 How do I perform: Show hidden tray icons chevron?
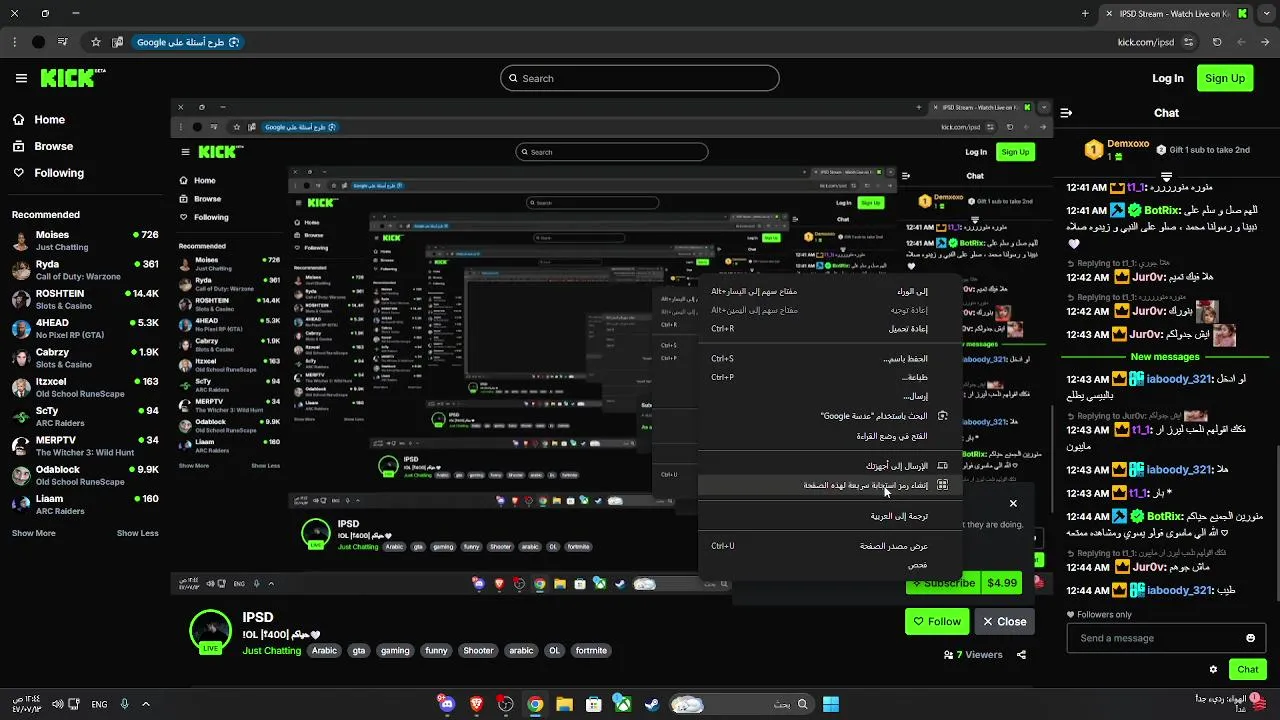146,704
